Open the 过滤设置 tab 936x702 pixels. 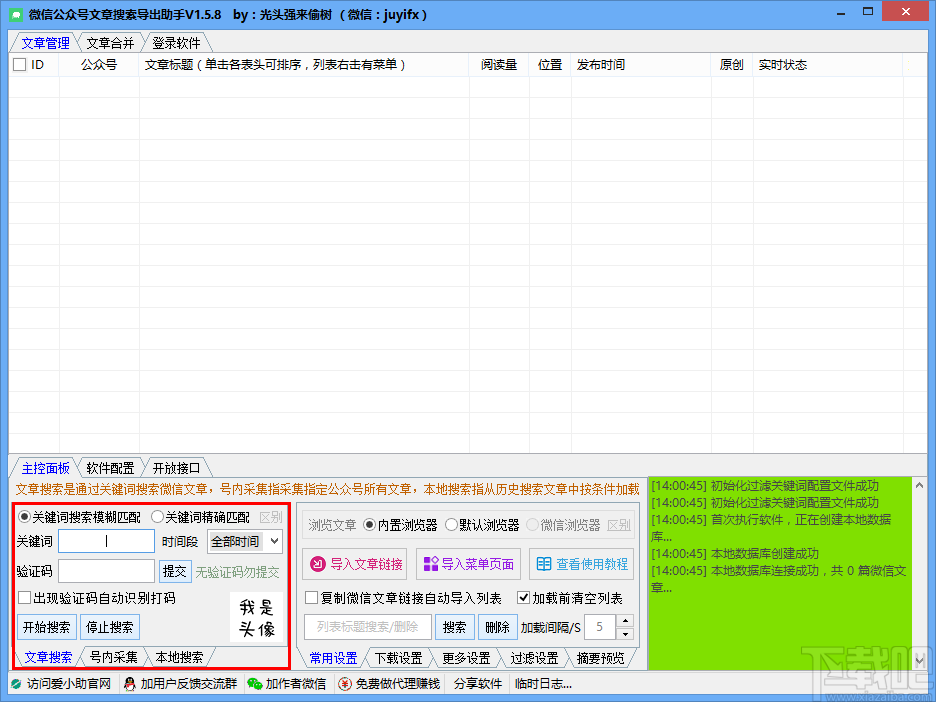(534, 658)
